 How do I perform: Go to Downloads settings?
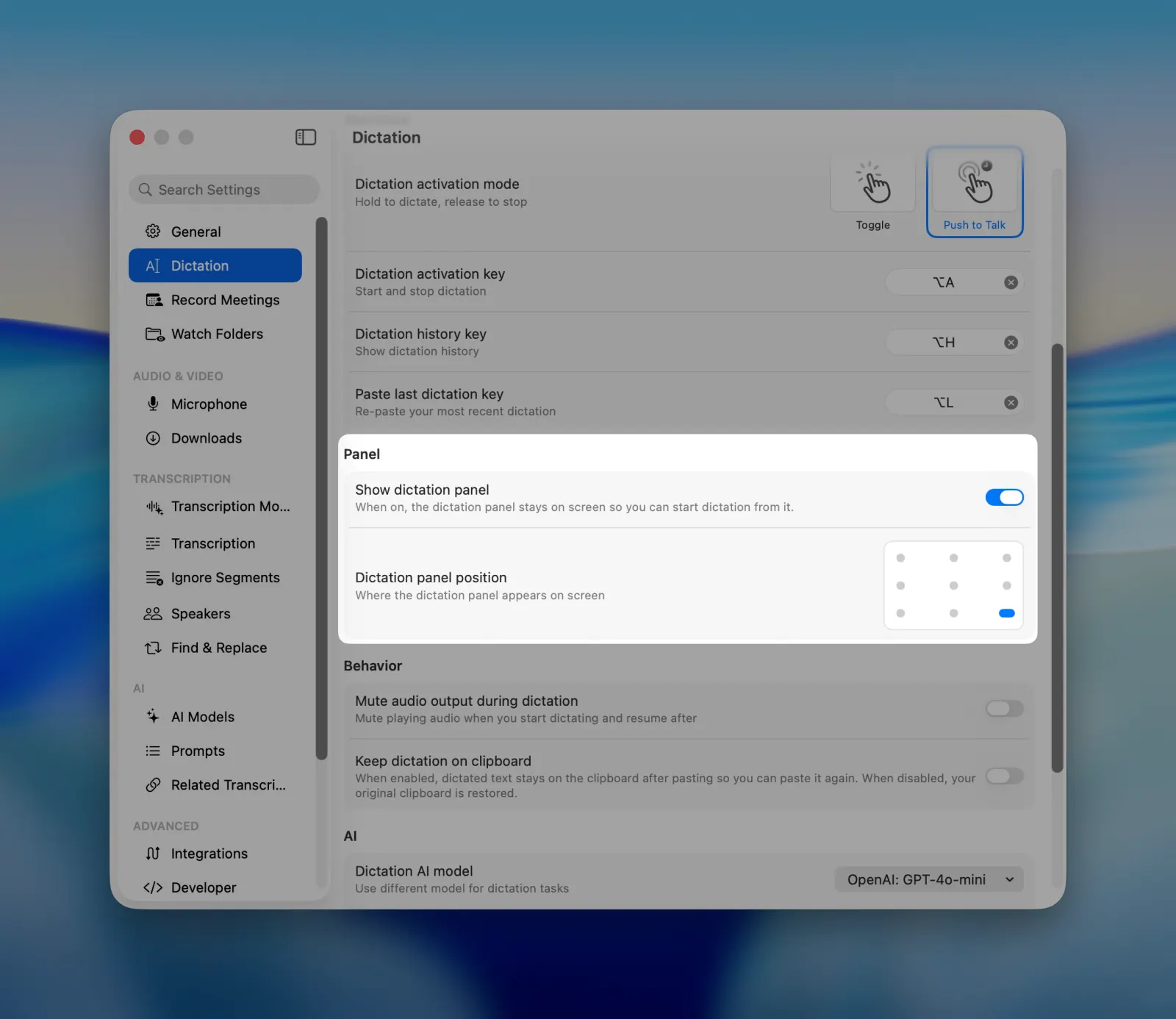click(215, 438)
